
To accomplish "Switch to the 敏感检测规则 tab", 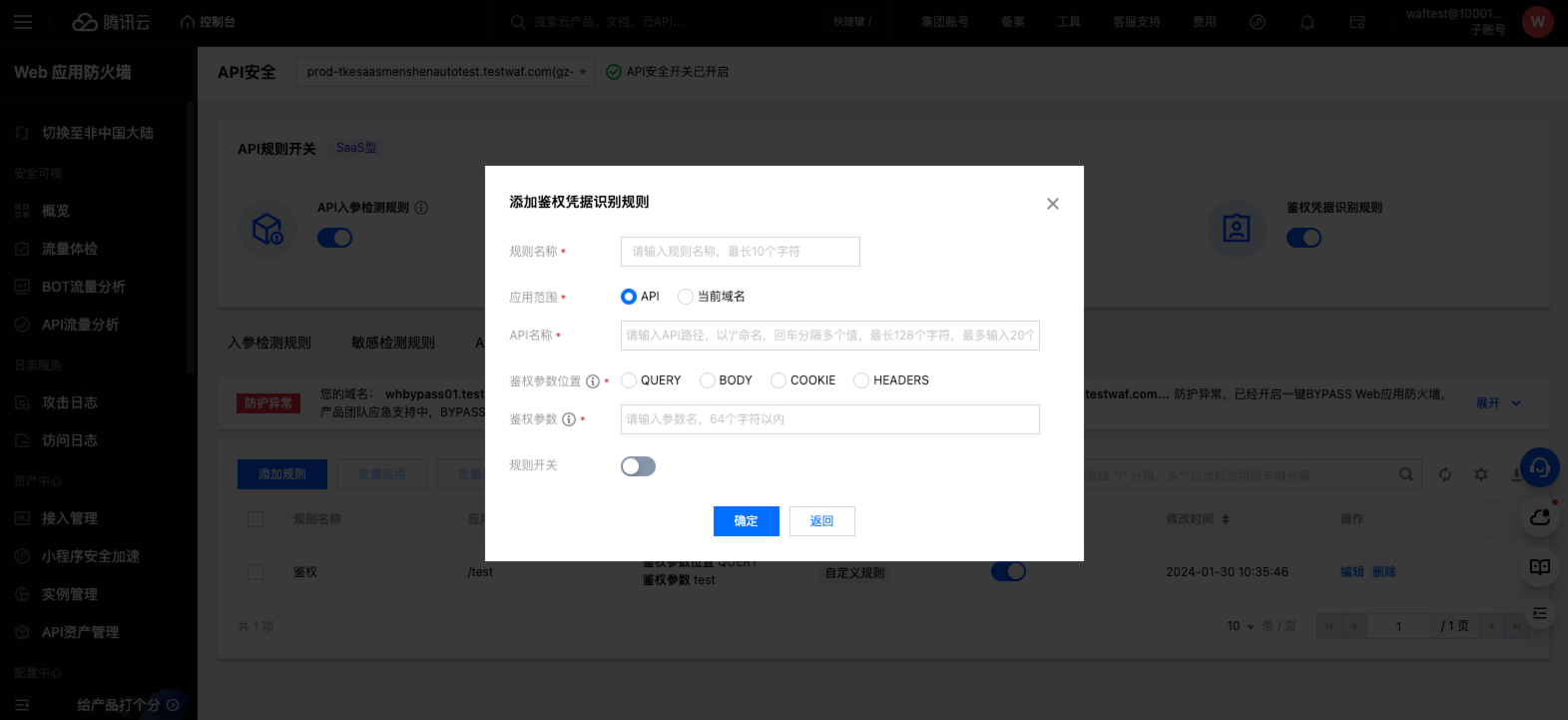I will pos(392,343).
